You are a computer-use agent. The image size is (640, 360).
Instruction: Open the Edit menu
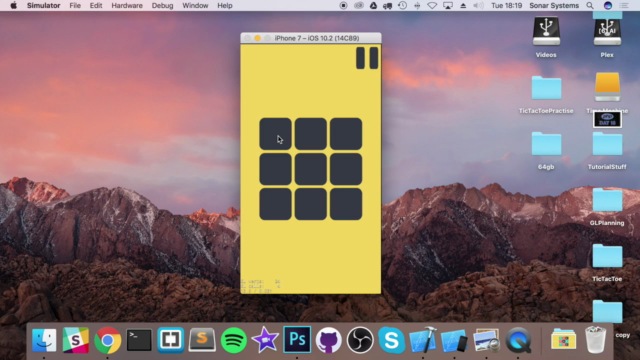click(x=96, y=6)
